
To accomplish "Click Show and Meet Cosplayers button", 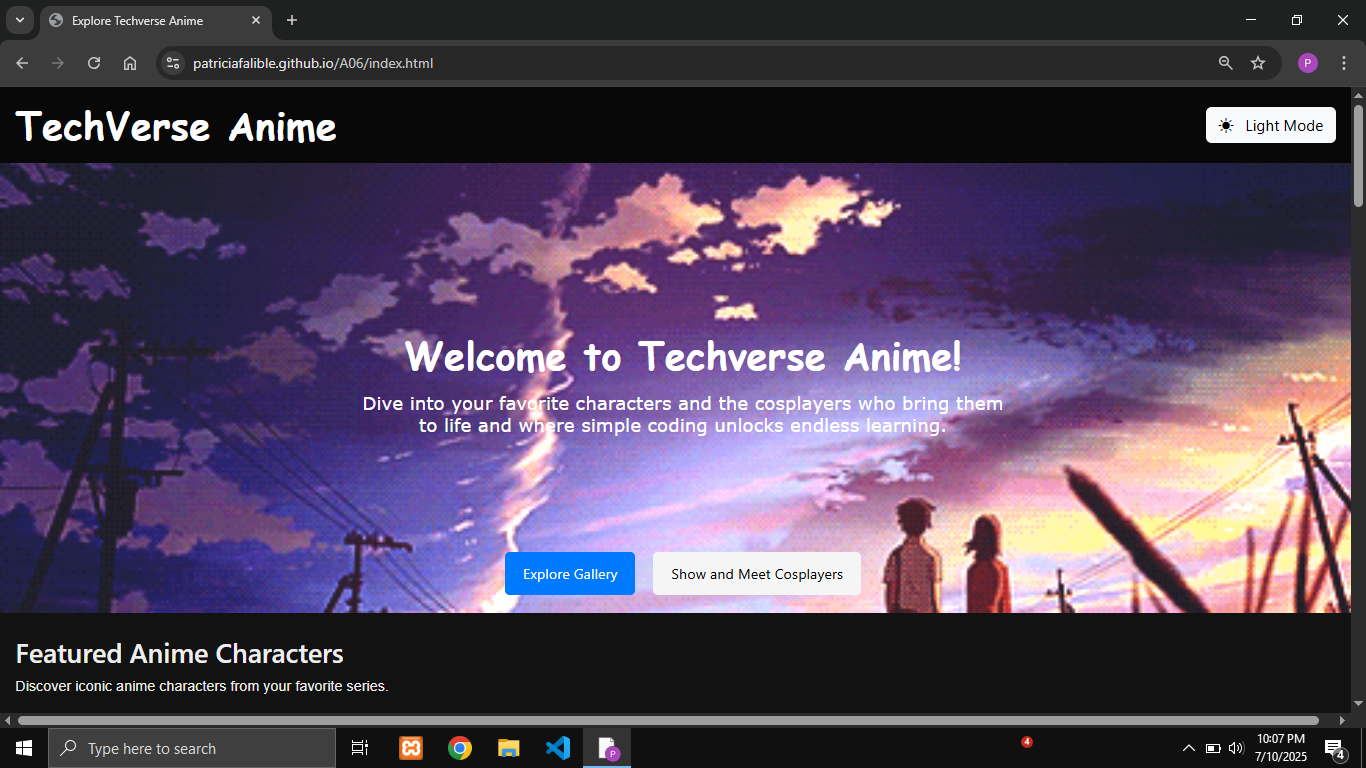I will [756, 574].
